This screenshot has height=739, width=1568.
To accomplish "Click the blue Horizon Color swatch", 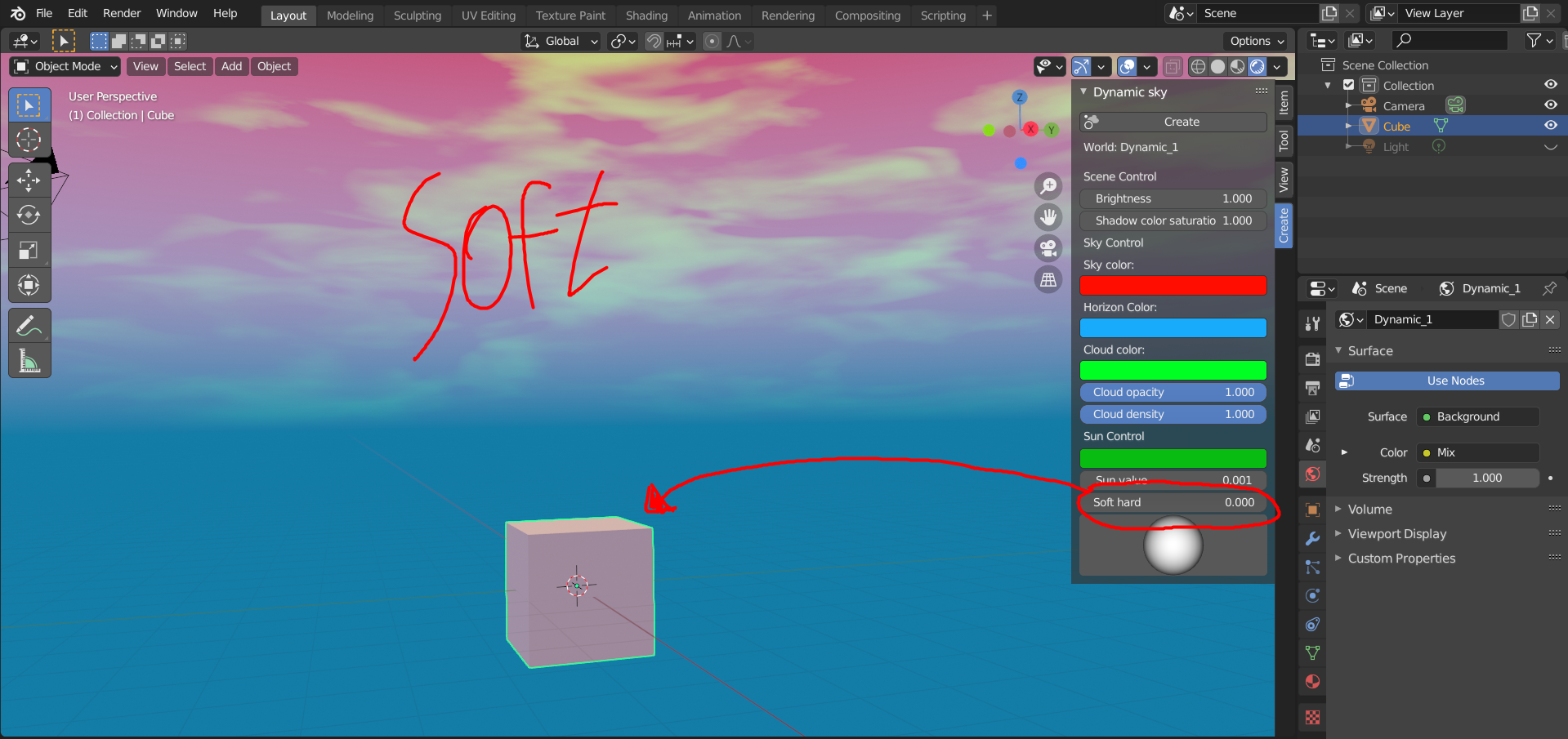I will (1173, 327).
